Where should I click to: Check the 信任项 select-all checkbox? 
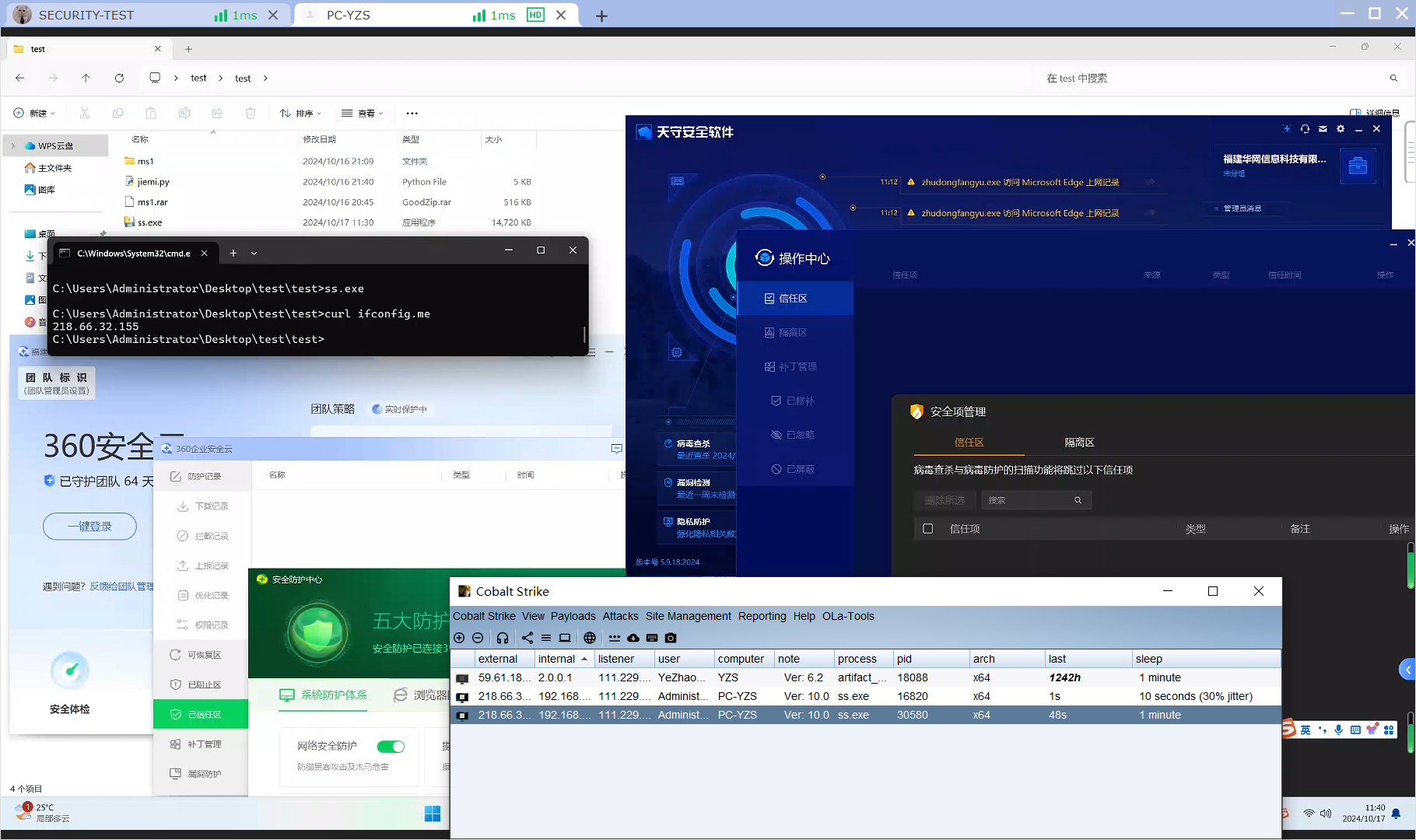pyautogui.click(x=927, y=529)
